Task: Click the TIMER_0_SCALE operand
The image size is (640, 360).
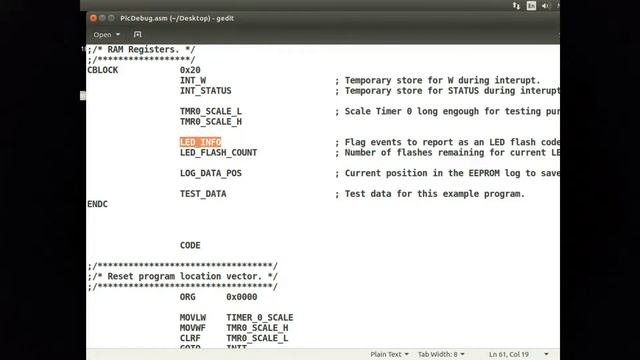Action: click(260, 318)
